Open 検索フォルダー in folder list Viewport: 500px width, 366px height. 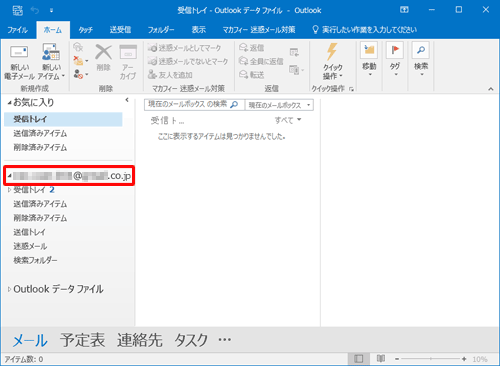click(35, 260)
